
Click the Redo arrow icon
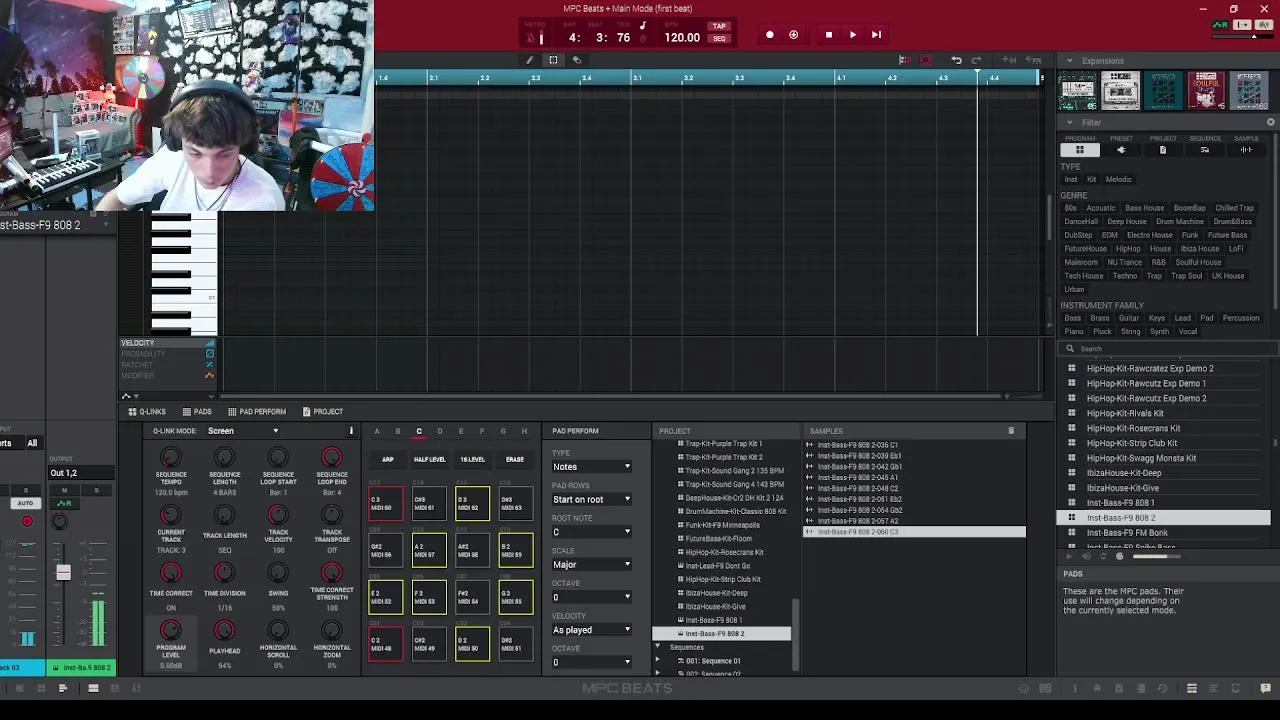(x=977, y=60)
